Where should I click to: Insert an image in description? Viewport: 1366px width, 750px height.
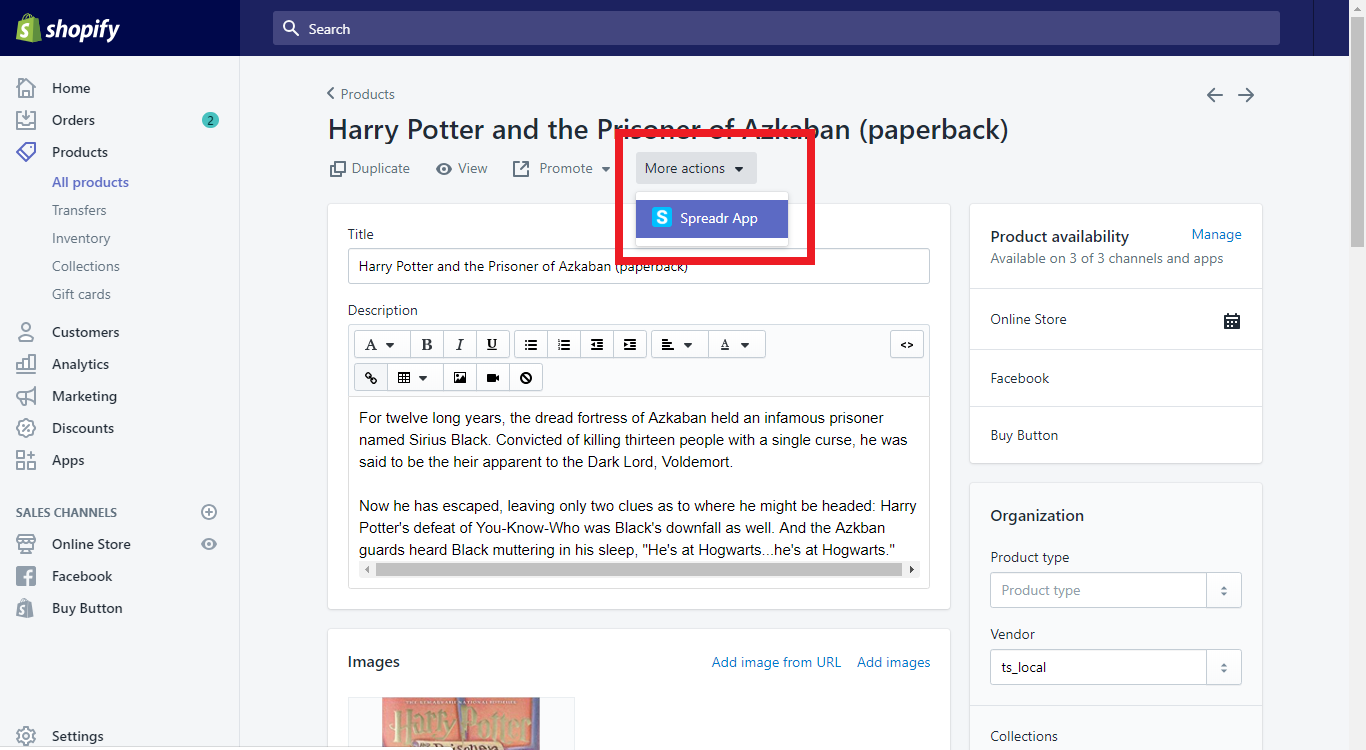459,377
